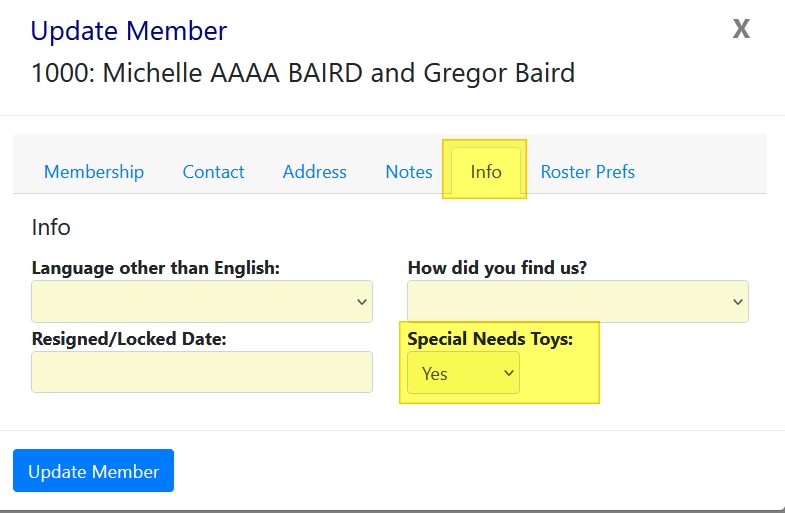Click the Special Needs Toys label

[x=490, y=339]
